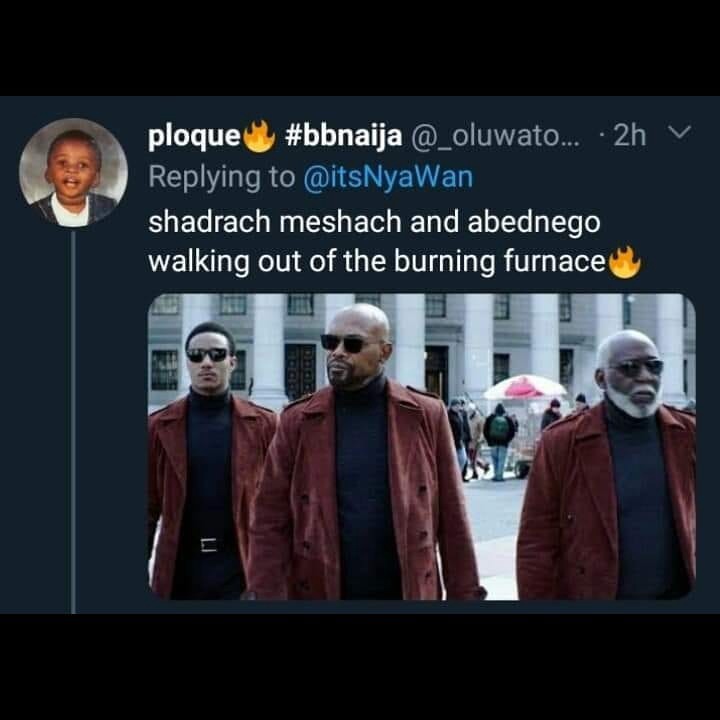Open ploque's round profile avatar
This screenshot has height=720, width=720.
[x=73, y=172]
